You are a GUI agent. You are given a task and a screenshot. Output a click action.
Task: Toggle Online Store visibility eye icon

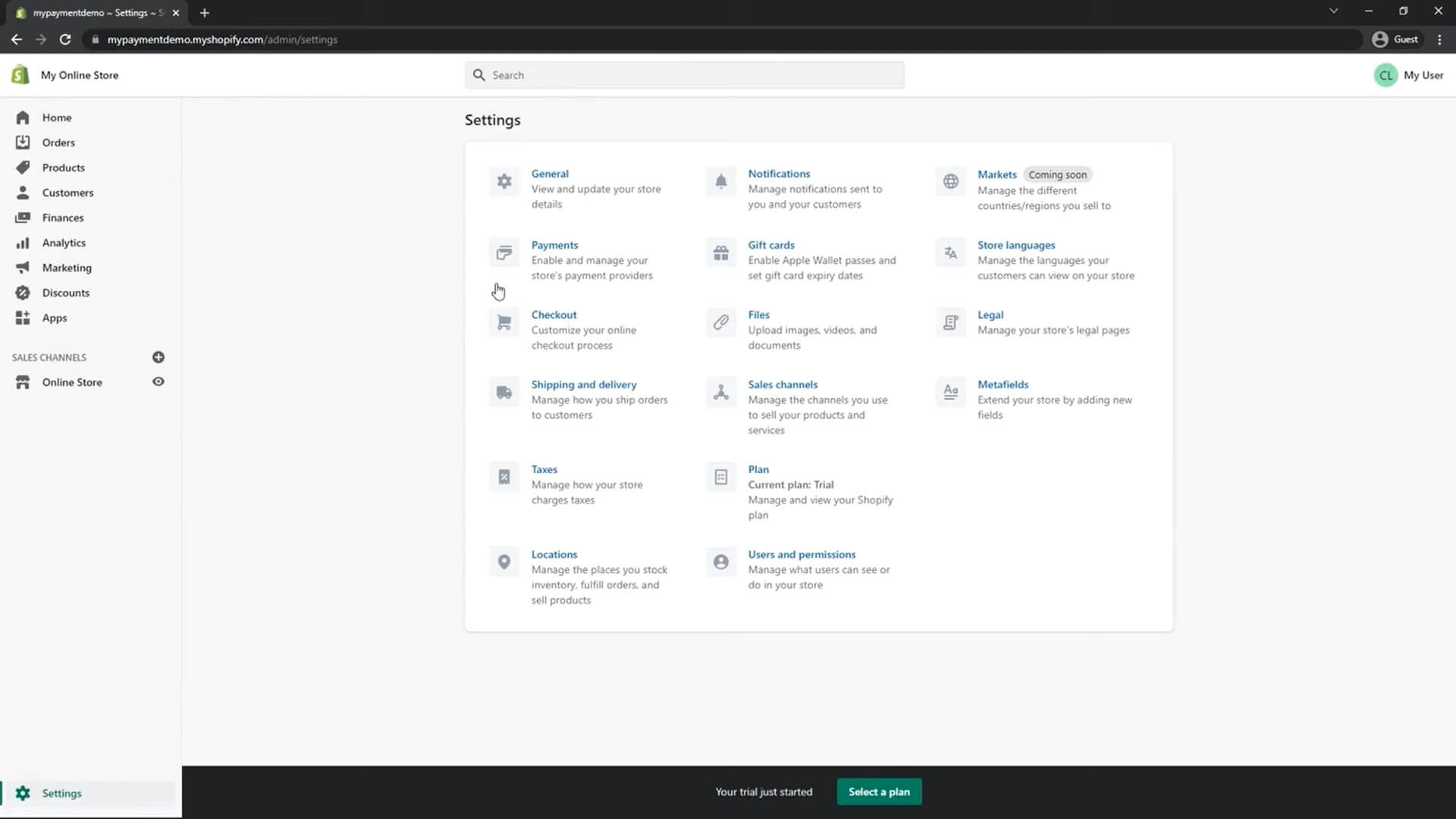pyautogui.click(x=158, y=382)
